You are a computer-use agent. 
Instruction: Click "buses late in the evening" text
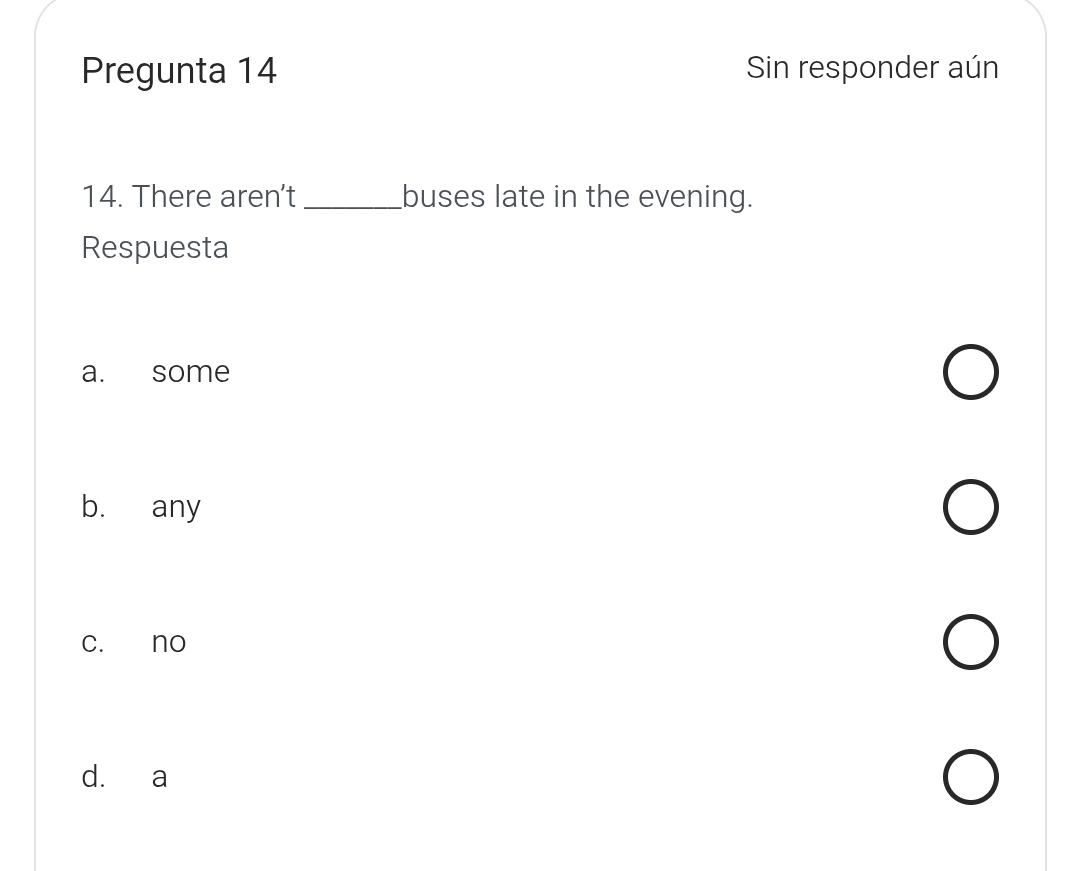[x=577, y=197]
